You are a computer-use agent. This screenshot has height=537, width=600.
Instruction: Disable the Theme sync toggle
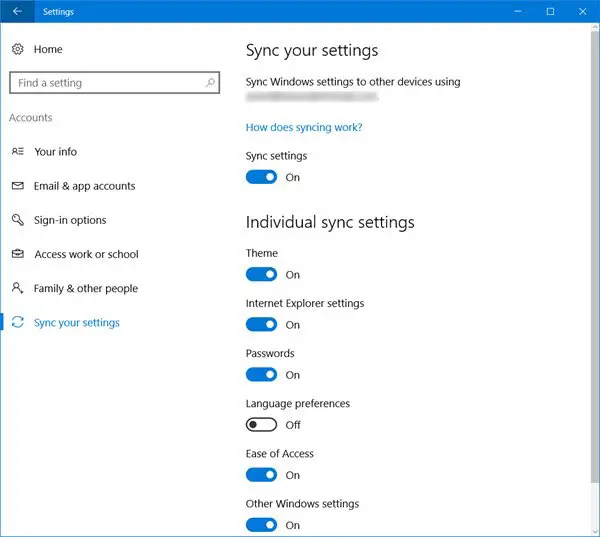pyautogui.click(x=261, y=274)
